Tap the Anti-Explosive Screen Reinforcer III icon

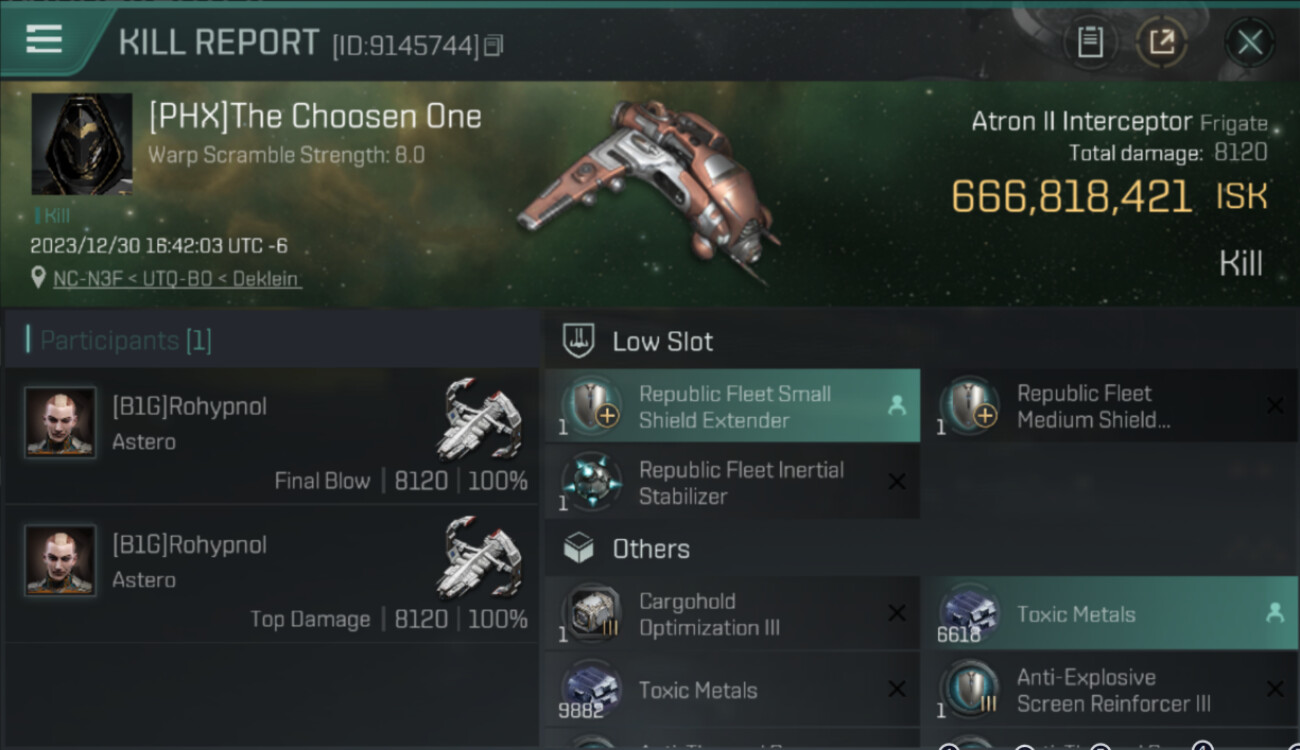(x=969, y=690)
